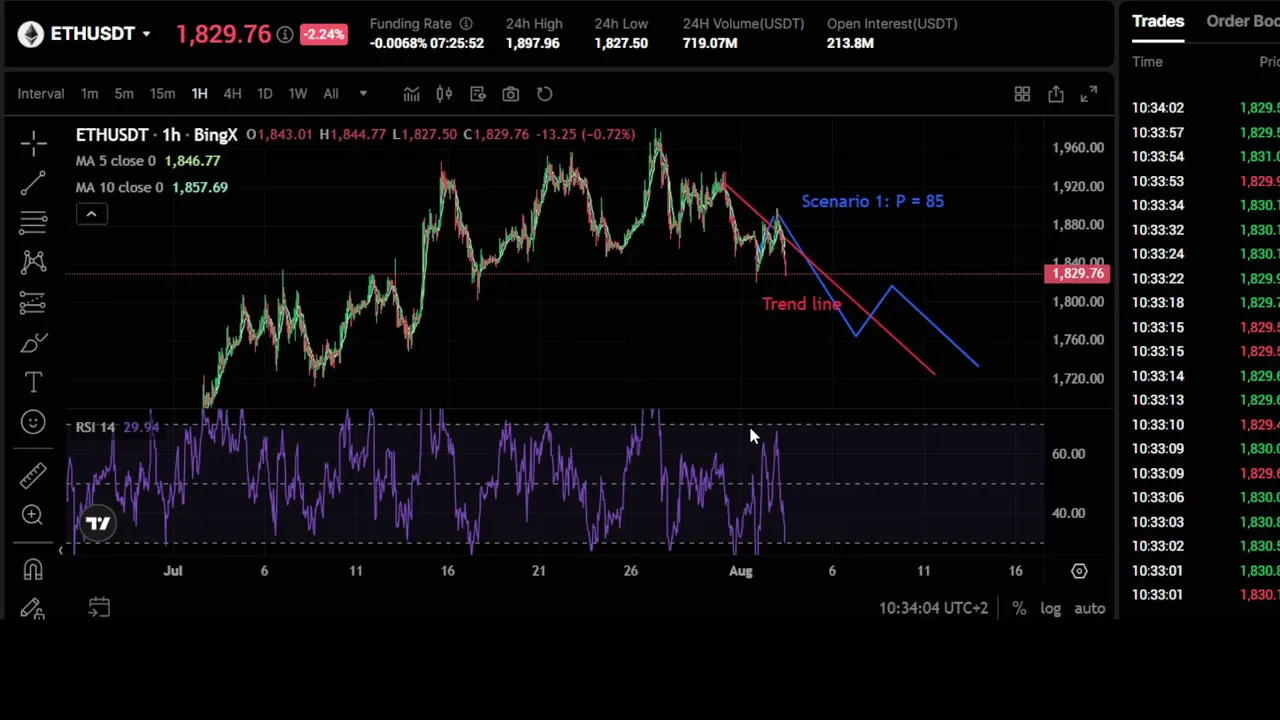Viewport: 1280px width, 720px height.
Task: Click the MA 10 close indicator label
Action: 119,187
